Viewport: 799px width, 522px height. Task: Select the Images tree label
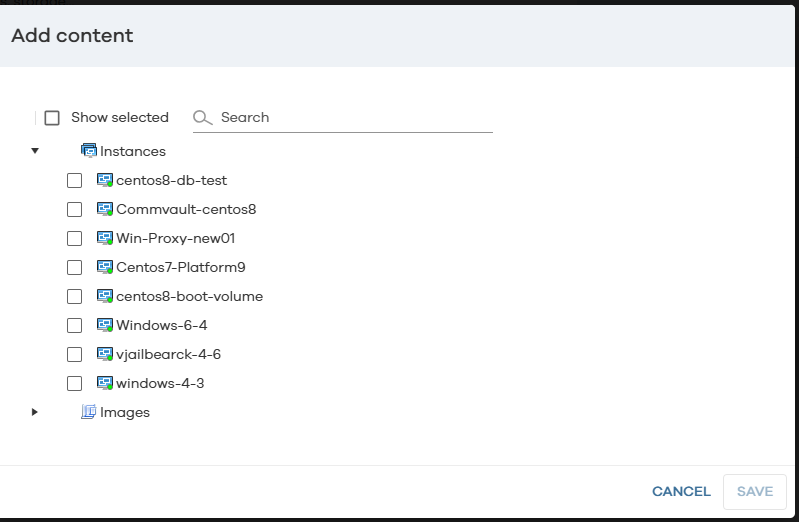coord(125,412)
